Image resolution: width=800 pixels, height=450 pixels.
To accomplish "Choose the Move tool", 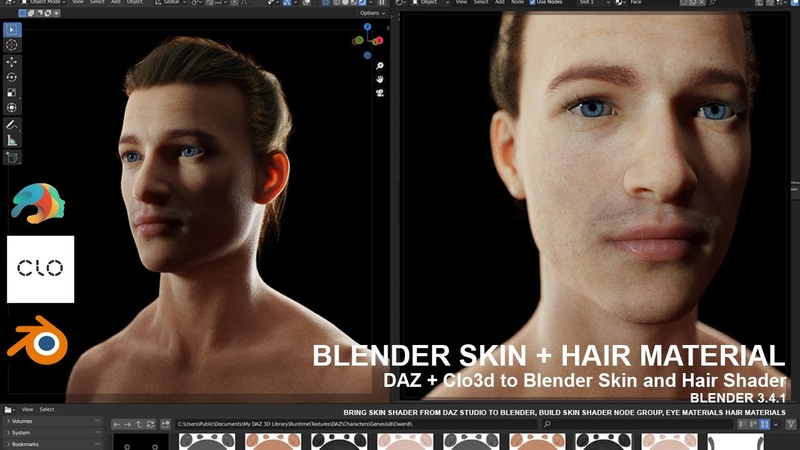I will [x=12, y=62].
